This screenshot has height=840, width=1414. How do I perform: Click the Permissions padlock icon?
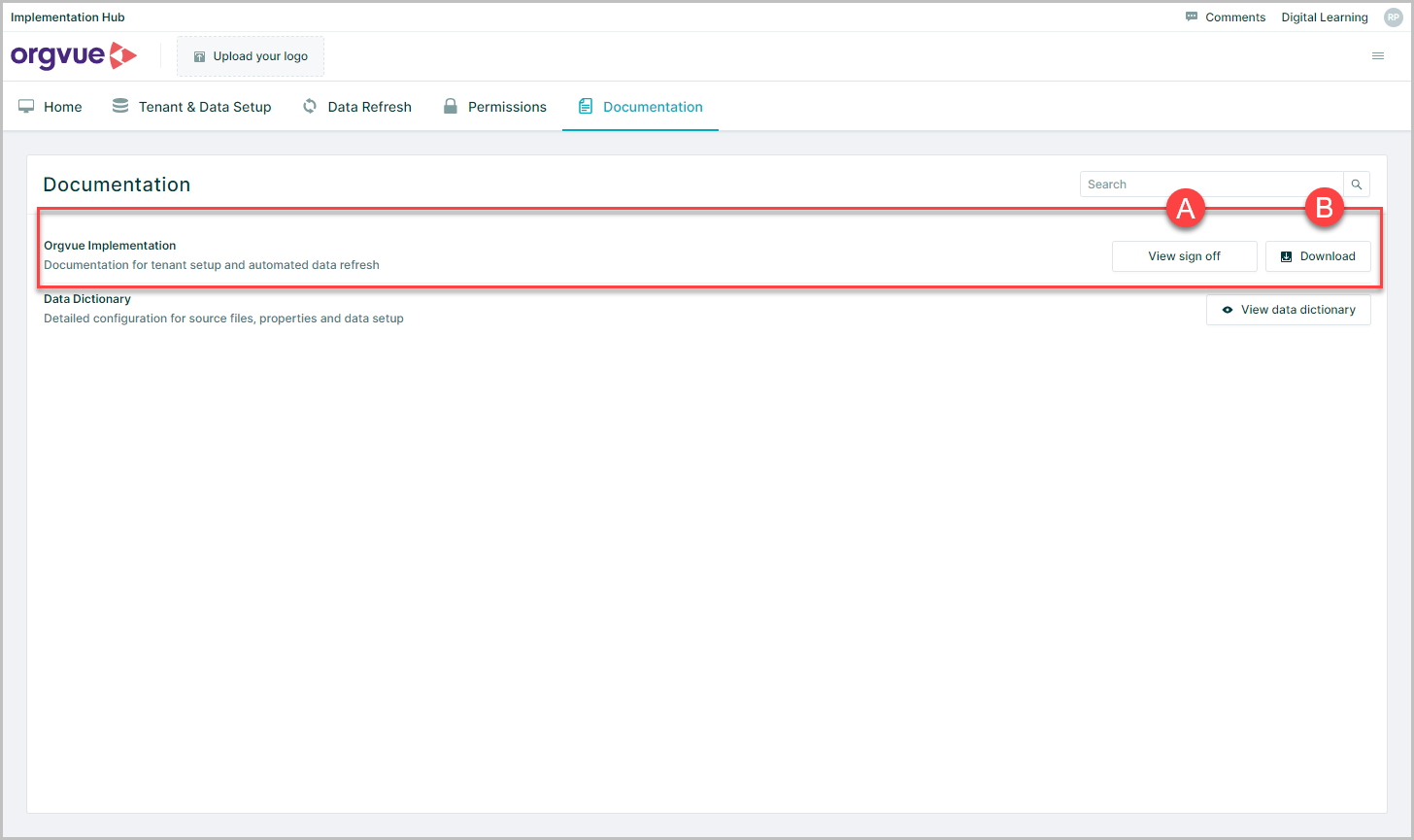[x=450, y=107]
